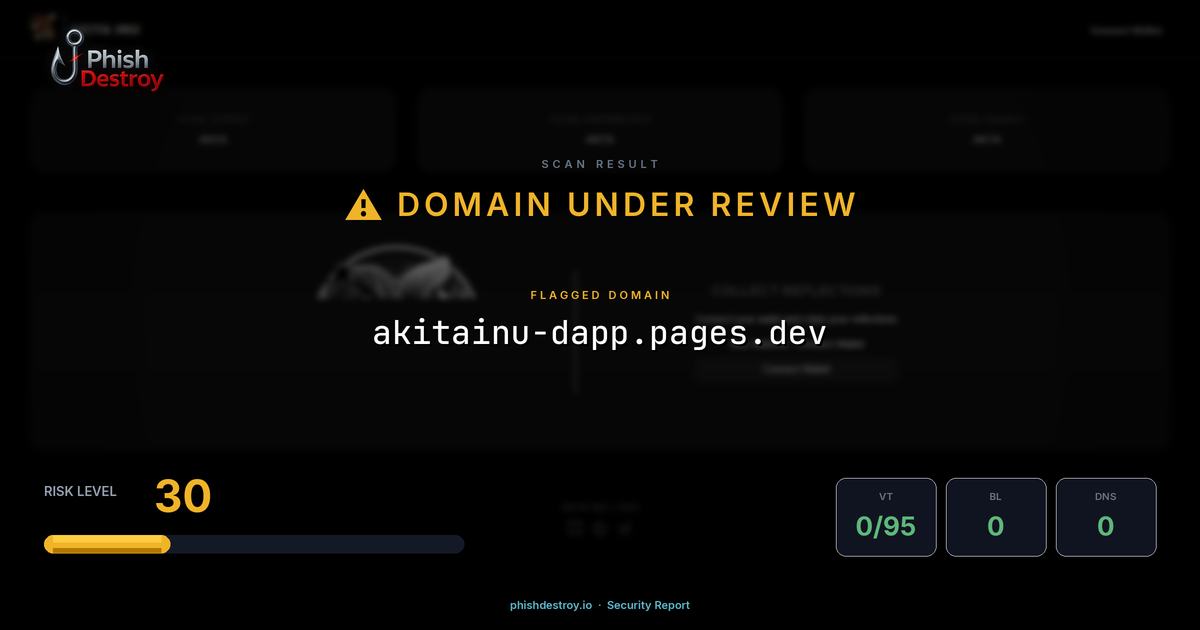Click the BL 0 score card
This screenshot has height=630, width=1200.
click(996, 517)
